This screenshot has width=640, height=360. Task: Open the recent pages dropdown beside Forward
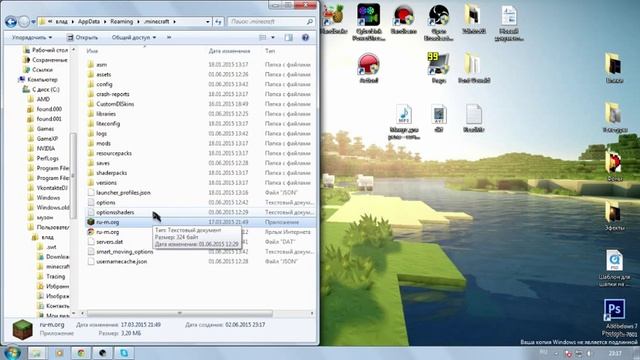coord(33,22)
